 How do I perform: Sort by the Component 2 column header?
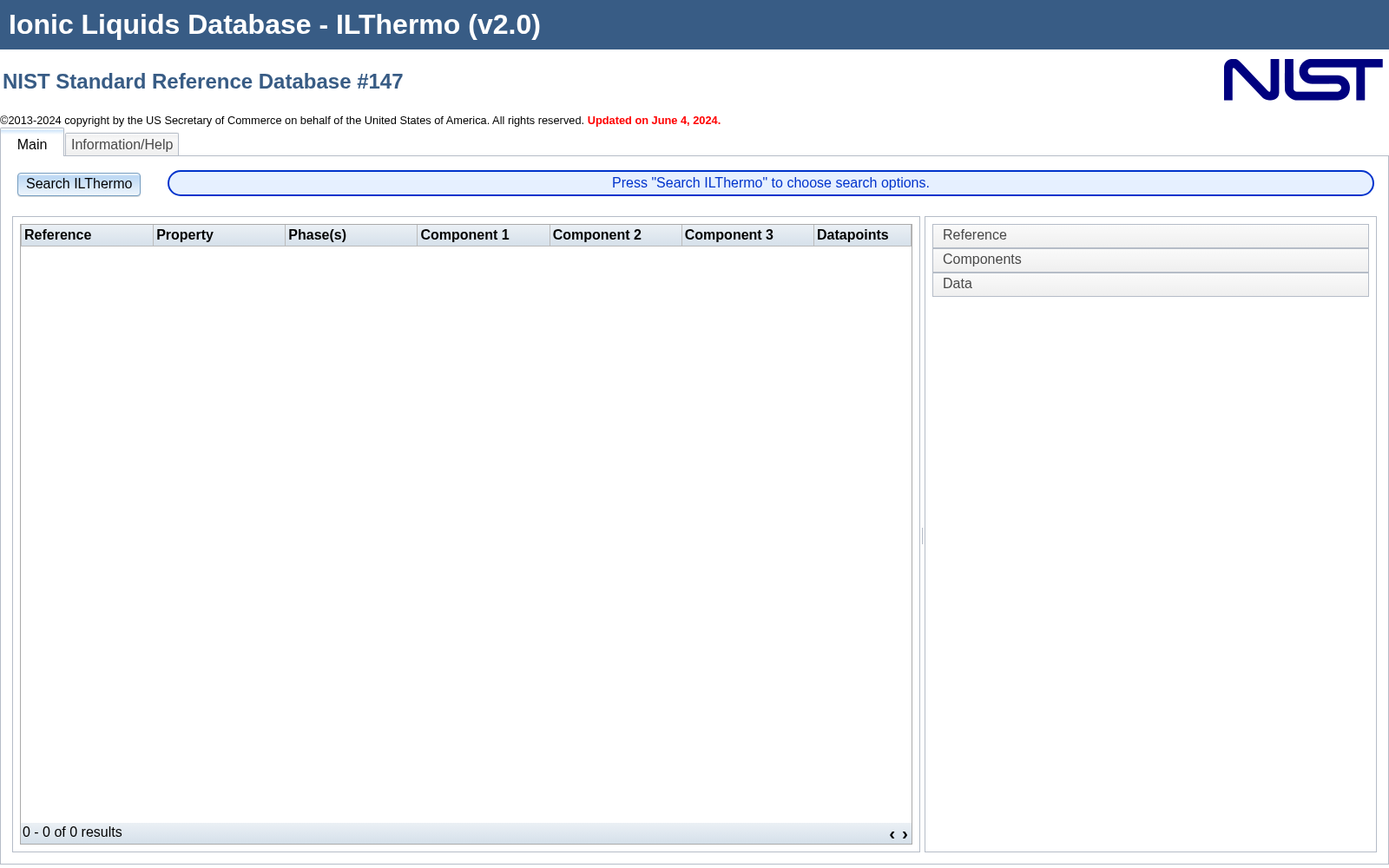616,235
